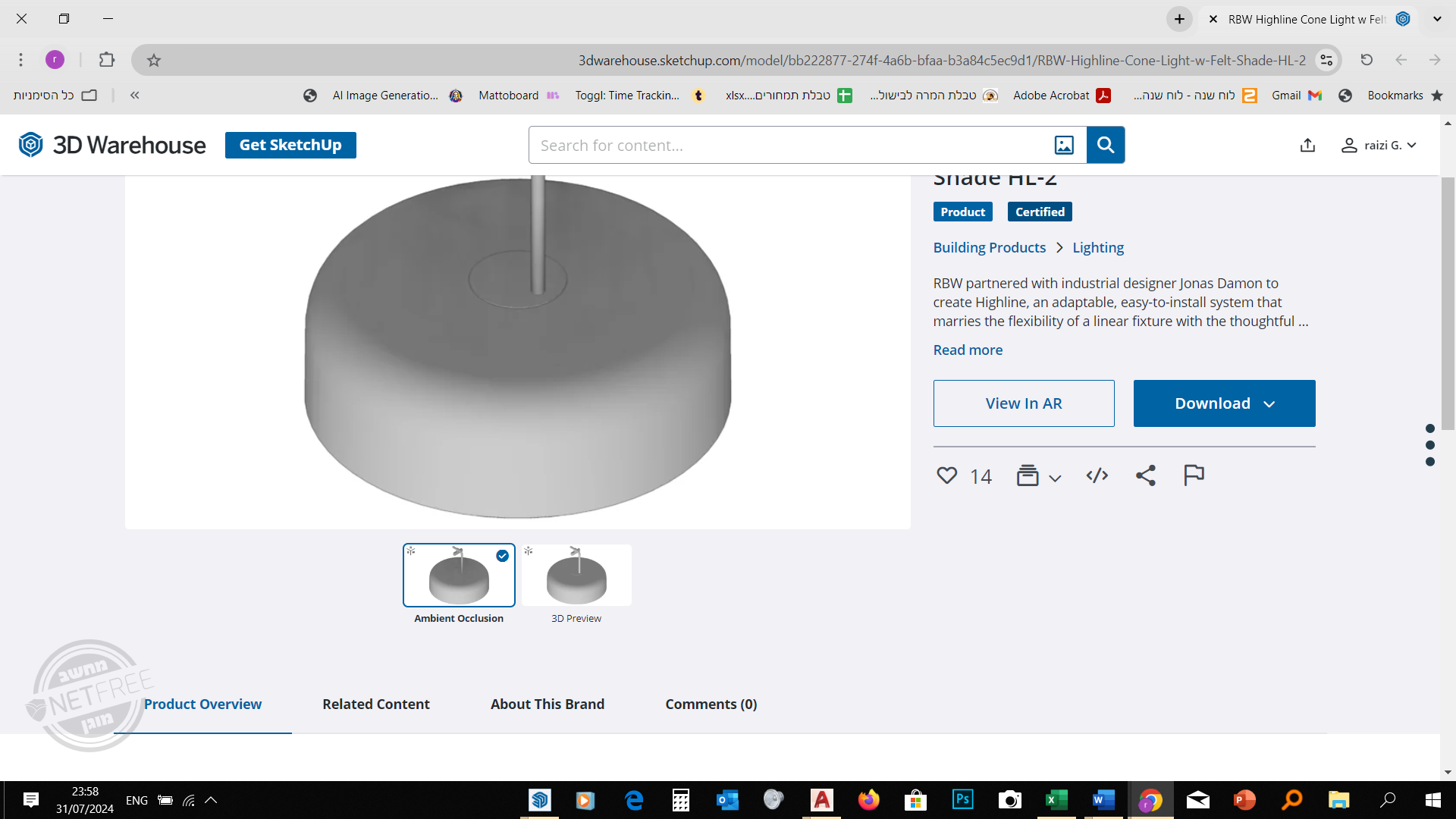Click the upload model icon
The image size is (1456, 819).
pyautogui.click(x=1307, y=145)
